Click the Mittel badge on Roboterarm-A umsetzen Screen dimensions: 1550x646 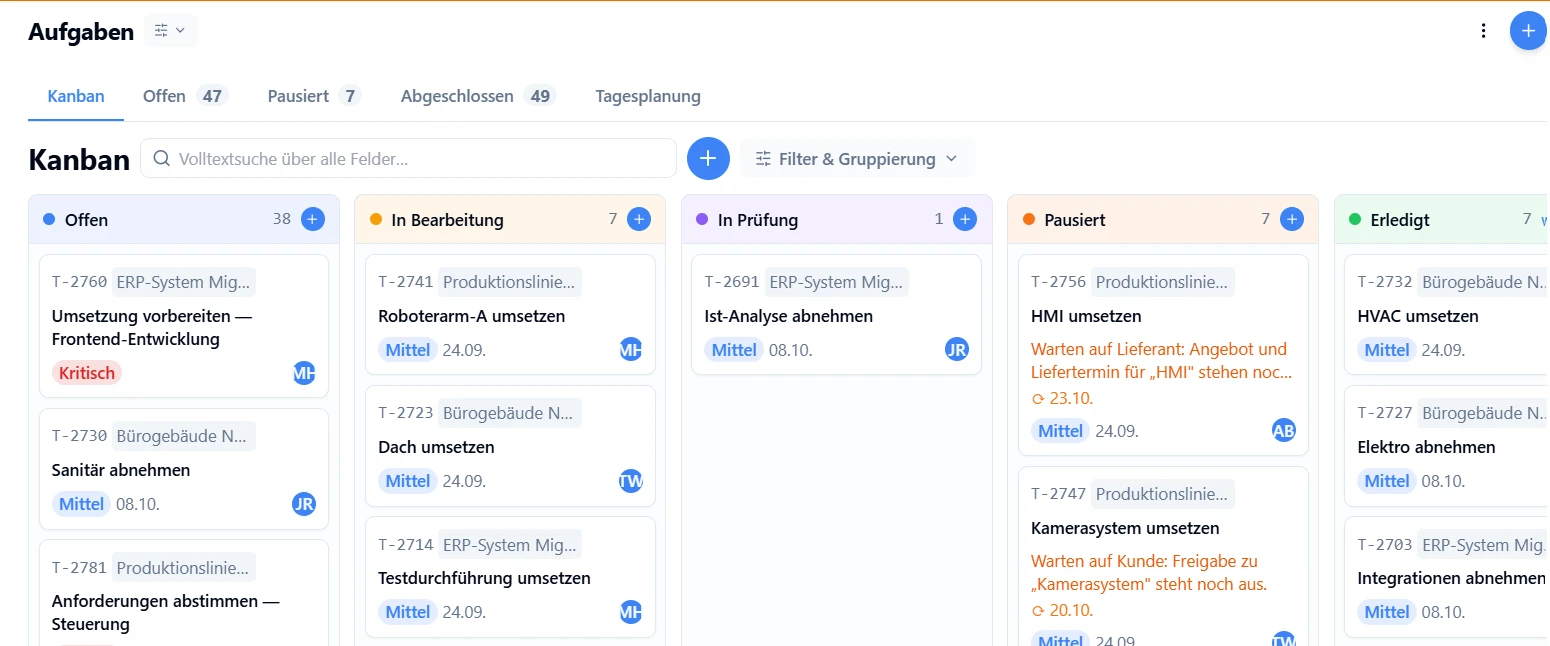[x=408, y=350]
